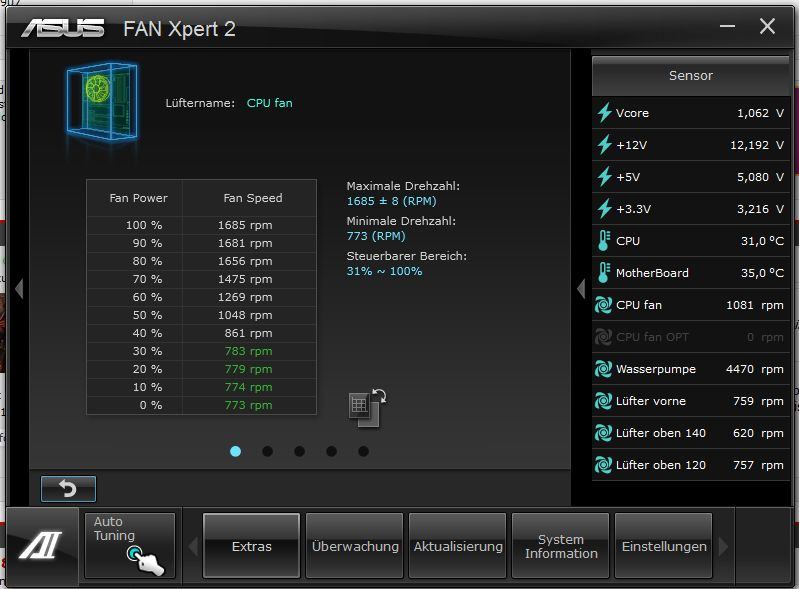Click the CPU thermometer icon

point(604,240)
